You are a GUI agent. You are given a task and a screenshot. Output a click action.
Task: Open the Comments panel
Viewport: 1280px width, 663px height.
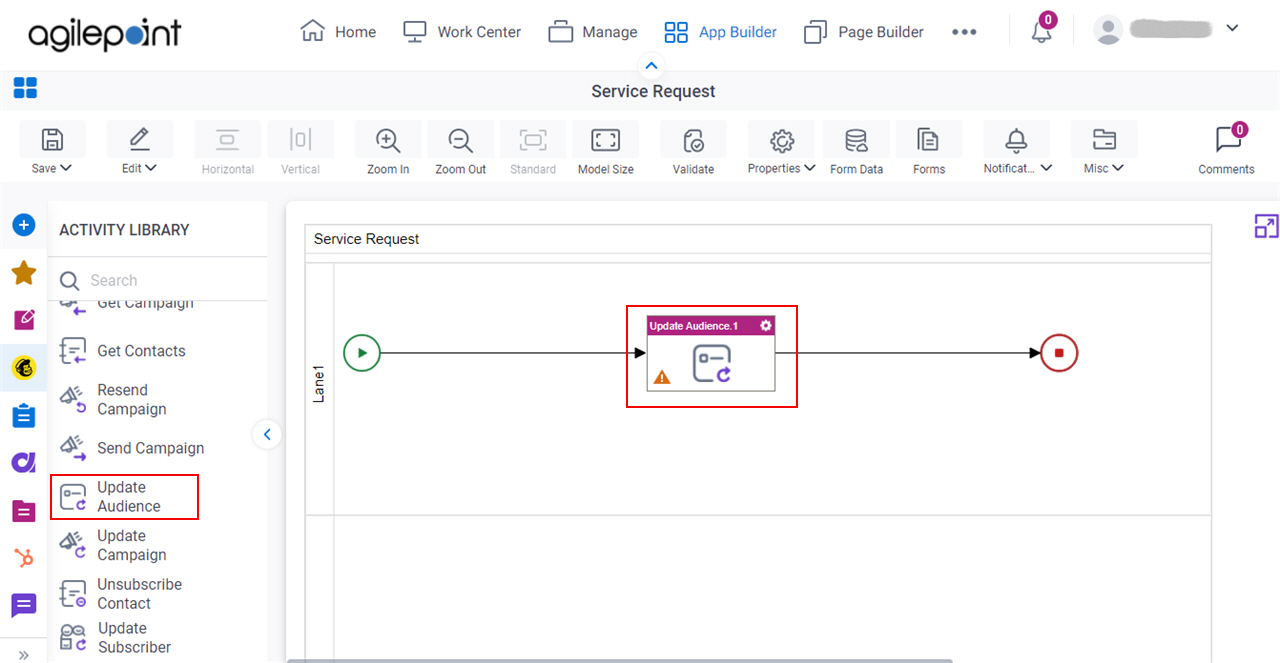(x=1226, y=149)
